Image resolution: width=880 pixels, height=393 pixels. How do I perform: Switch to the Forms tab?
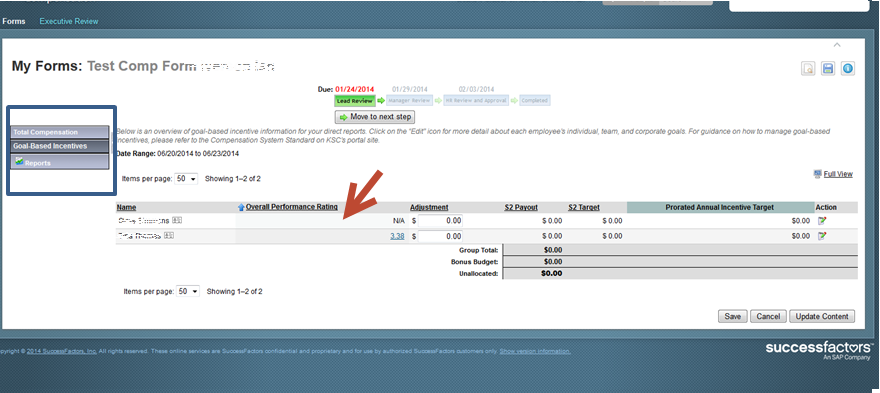pyautogui.click(x=14, y=21)
